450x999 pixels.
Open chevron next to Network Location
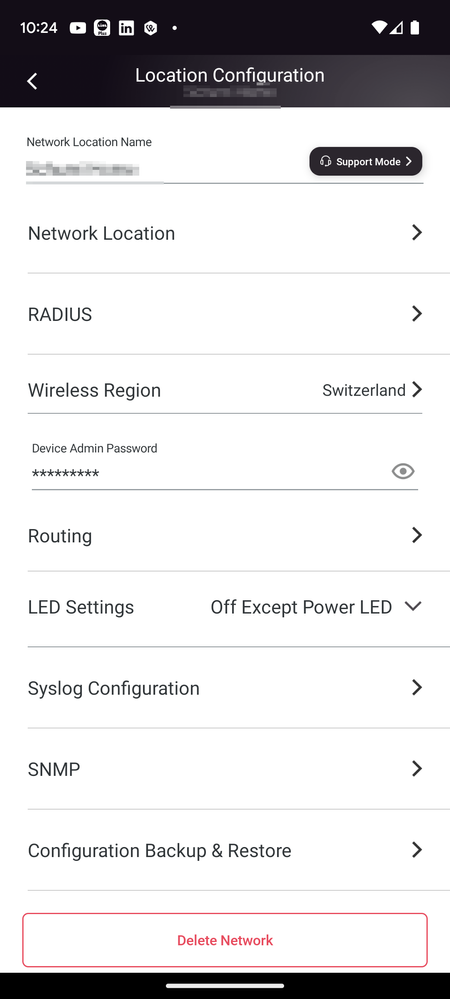pyautogui.click(x=417, y=233)
